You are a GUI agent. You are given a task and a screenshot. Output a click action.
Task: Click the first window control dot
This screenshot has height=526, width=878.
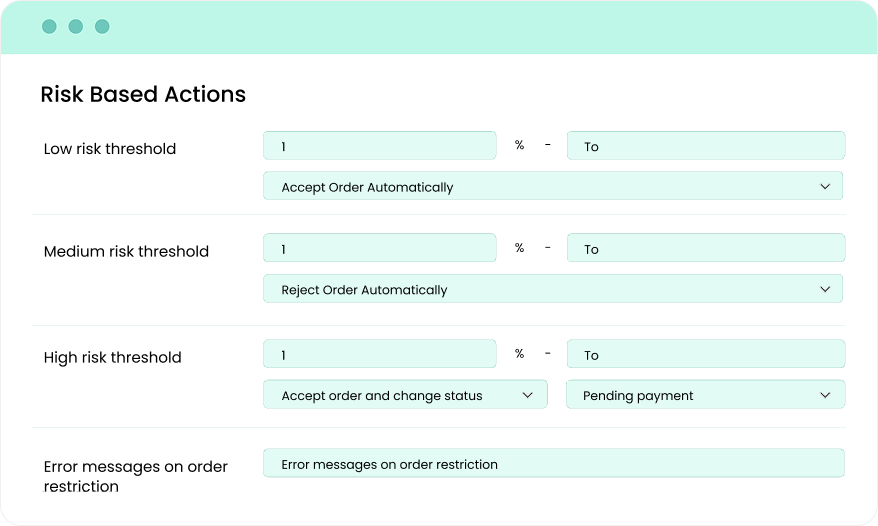(x=49, y=27)
